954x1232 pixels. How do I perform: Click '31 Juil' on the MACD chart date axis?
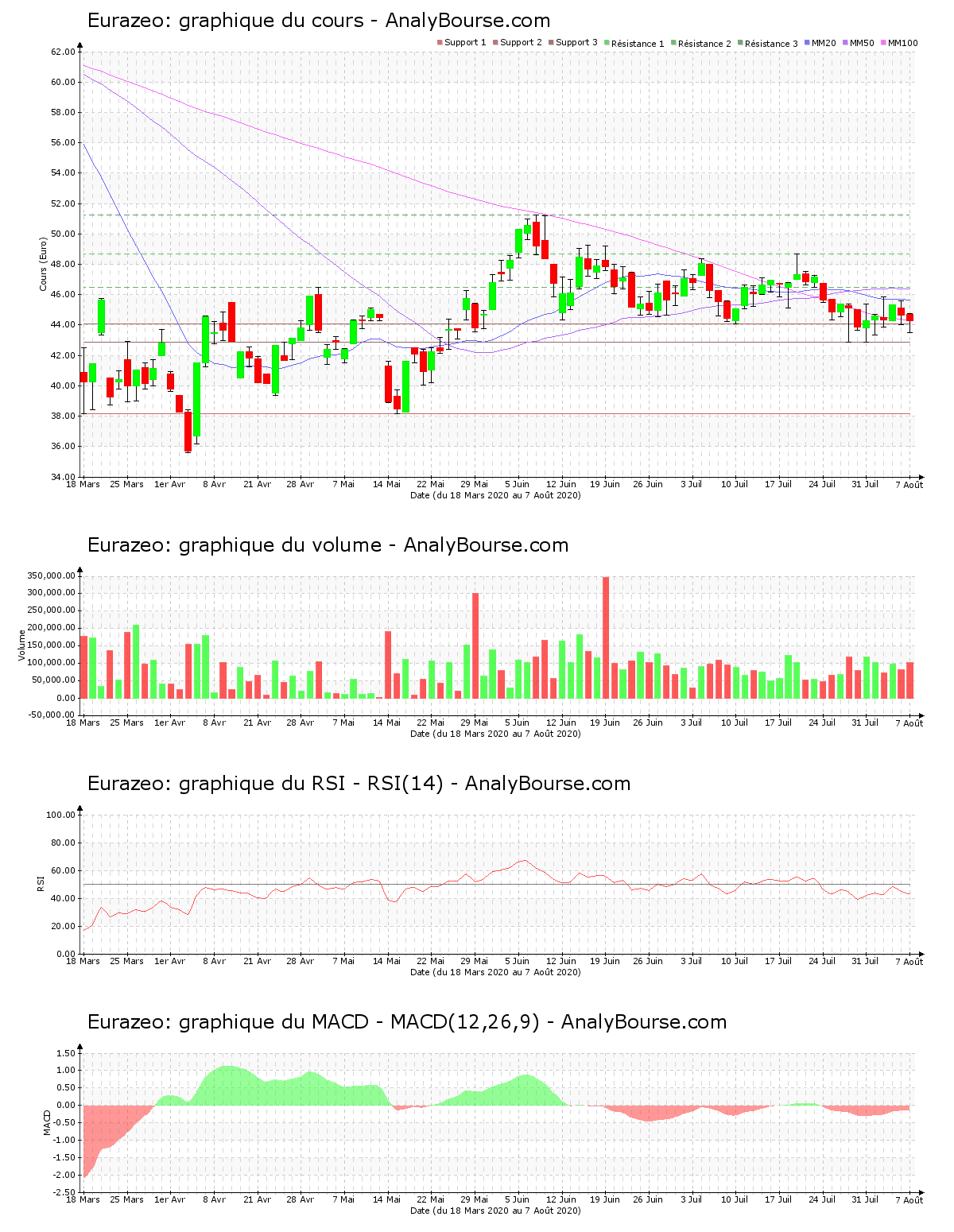pyautogui.click(x=866, y=1200)
